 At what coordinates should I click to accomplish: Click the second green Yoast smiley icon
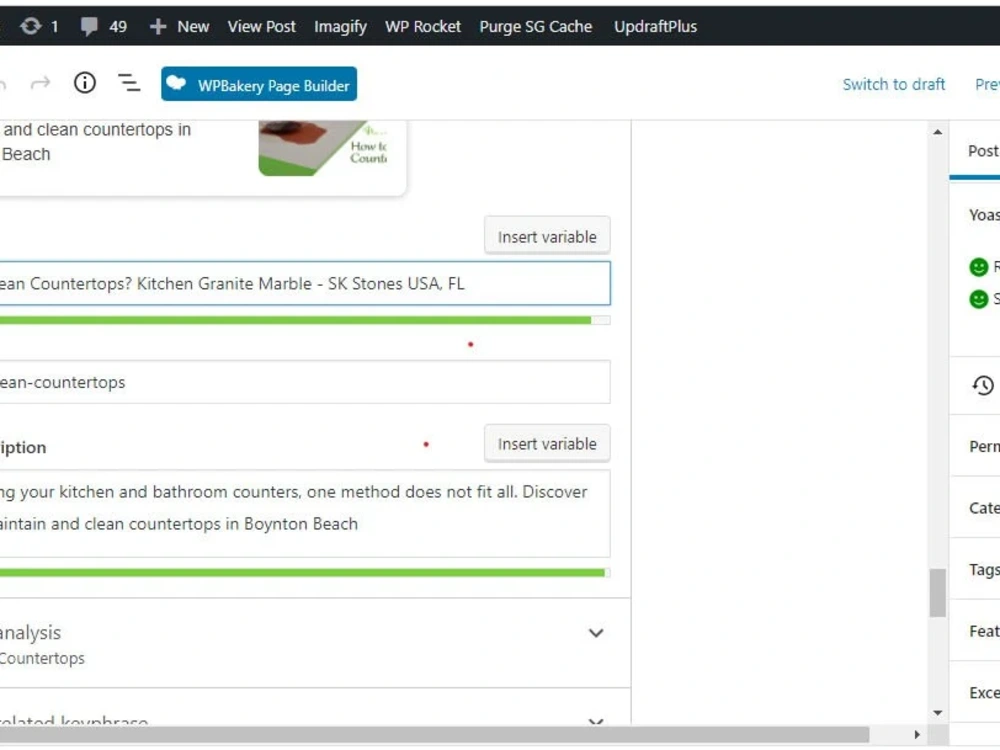pyautogui.click(x=978, y=298)
